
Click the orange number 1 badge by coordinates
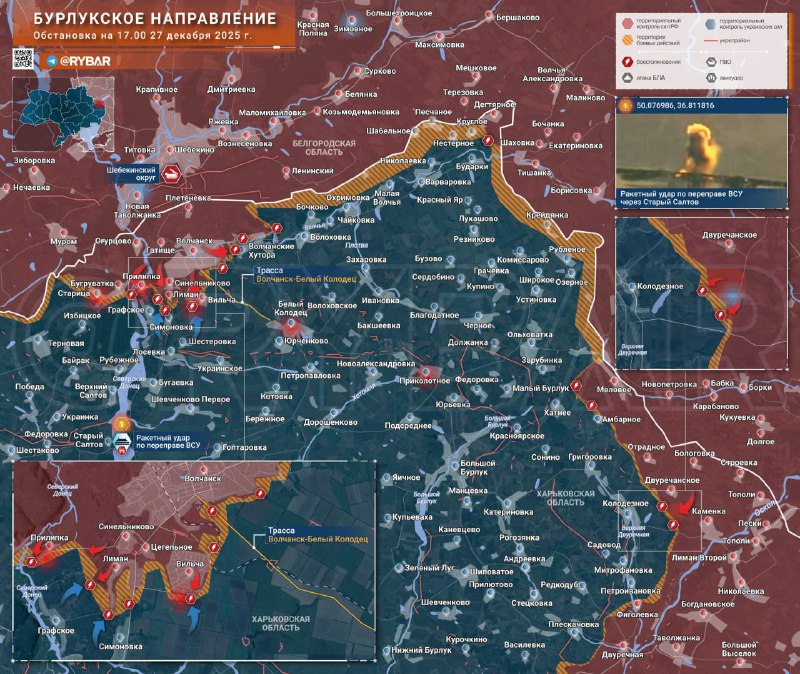[626, 103]
